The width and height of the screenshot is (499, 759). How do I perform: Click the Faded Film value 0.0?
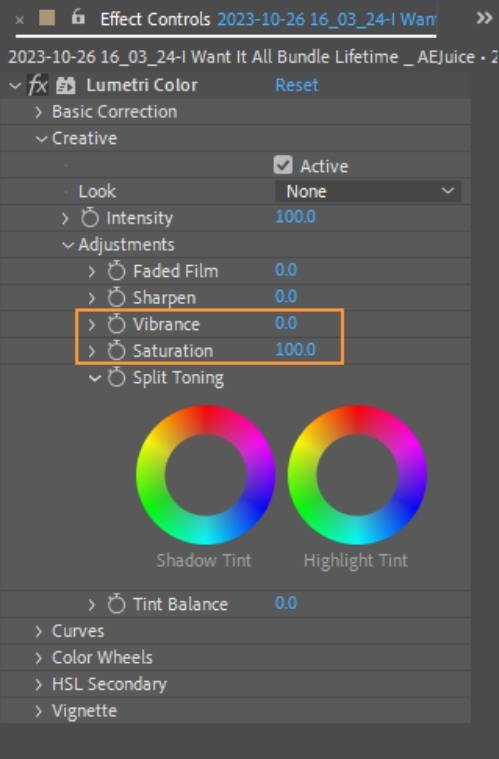[286, 270]
